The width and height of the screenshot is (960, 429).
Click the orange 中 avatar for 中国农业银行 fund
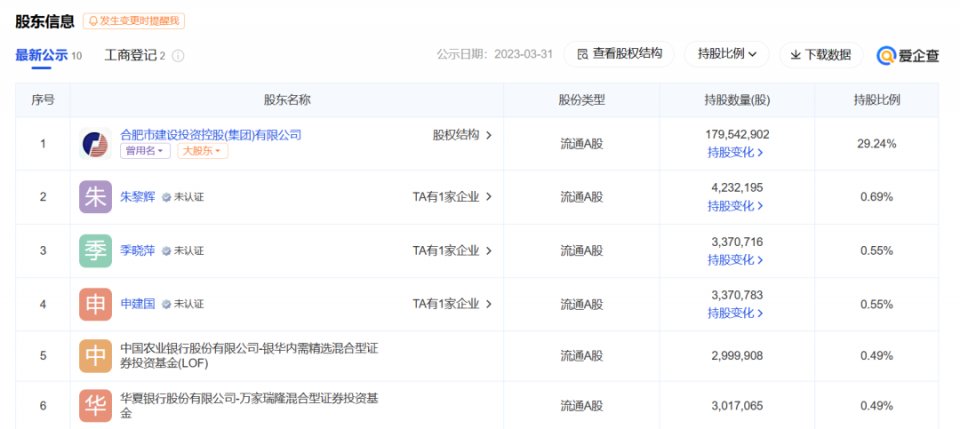[96, 356]
